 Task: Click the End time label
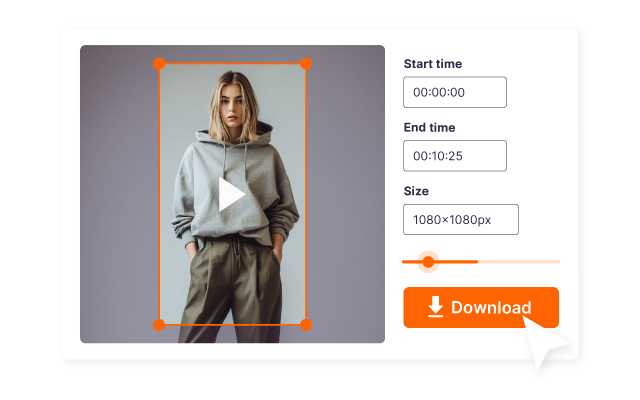point(429,128)
